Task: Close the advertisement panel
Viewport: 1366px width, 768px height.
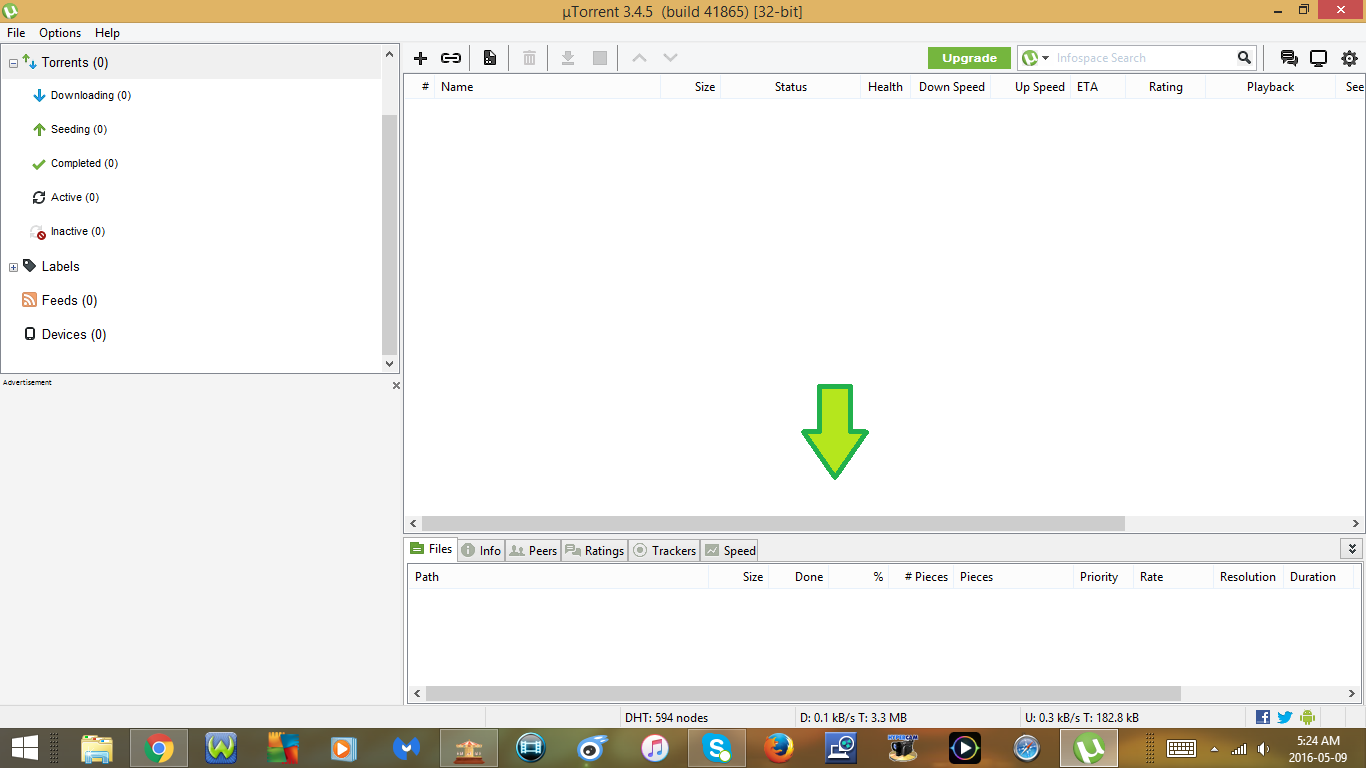Action: (396, 385)
